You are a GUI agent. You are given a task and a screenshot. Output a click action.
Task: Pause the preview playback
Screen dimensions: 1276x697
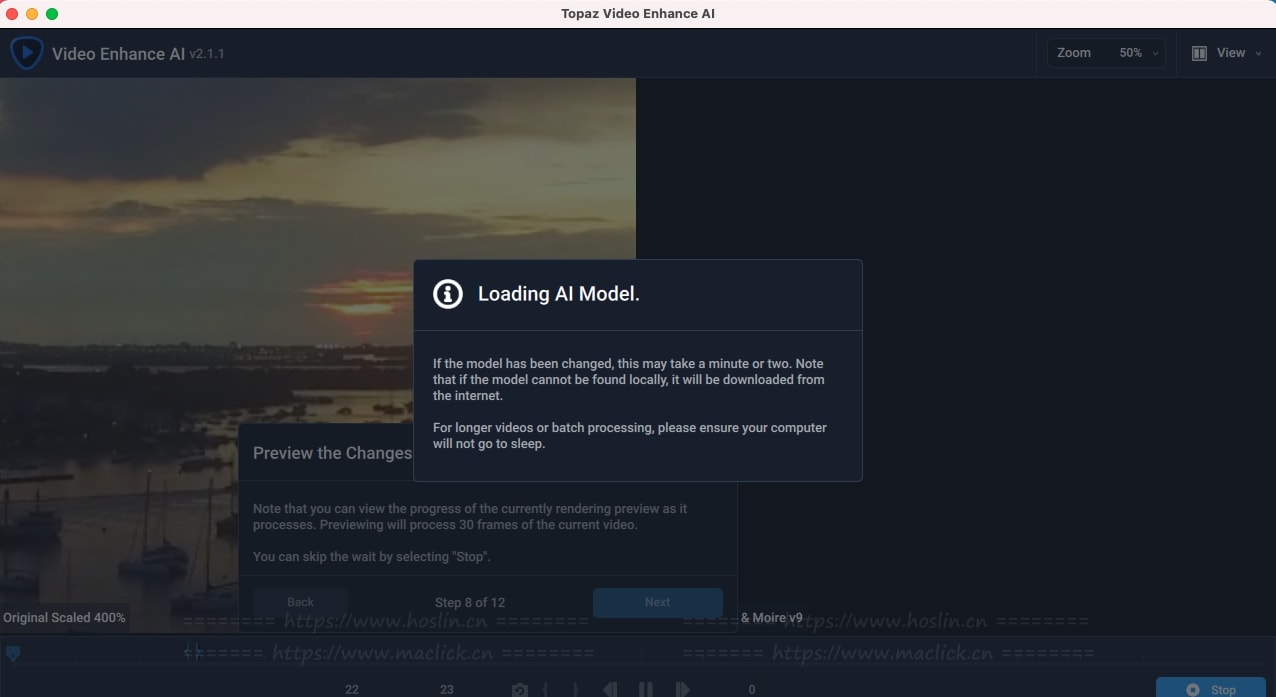coord(646,690)
